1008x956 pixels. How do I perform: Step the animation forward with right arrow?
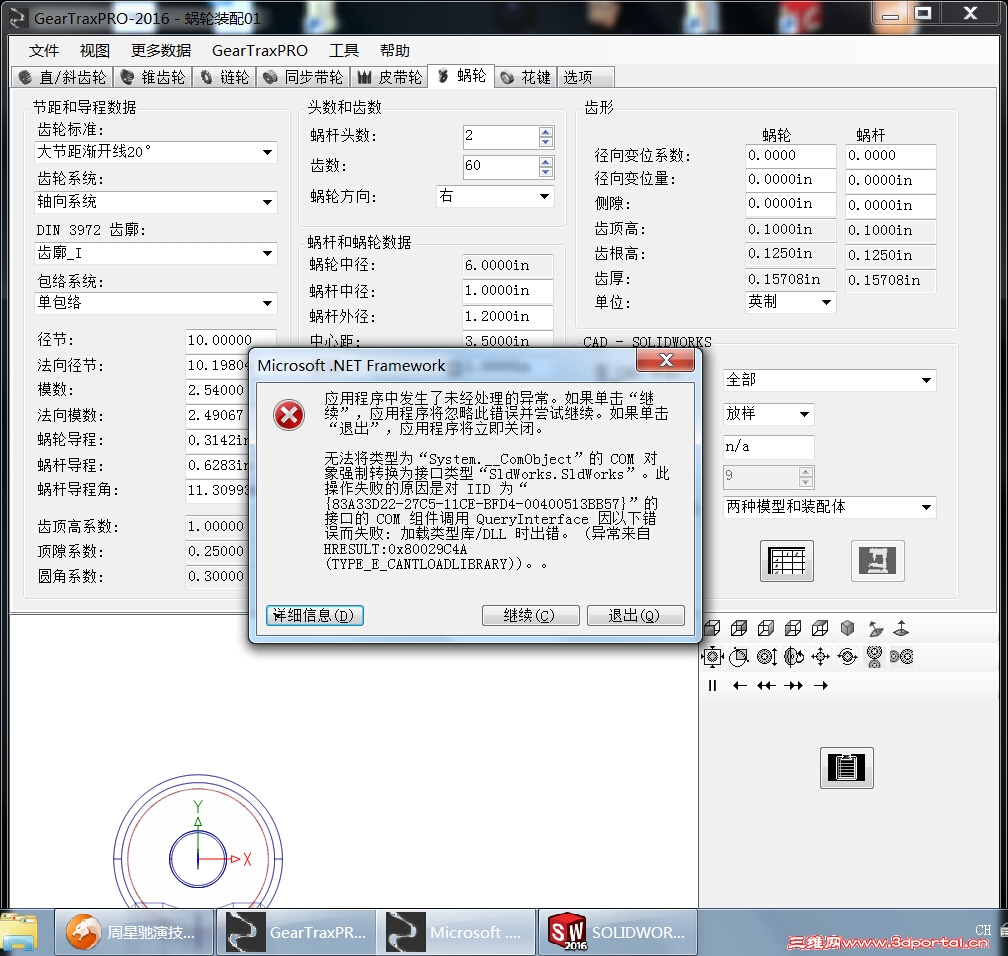(822, 685)
